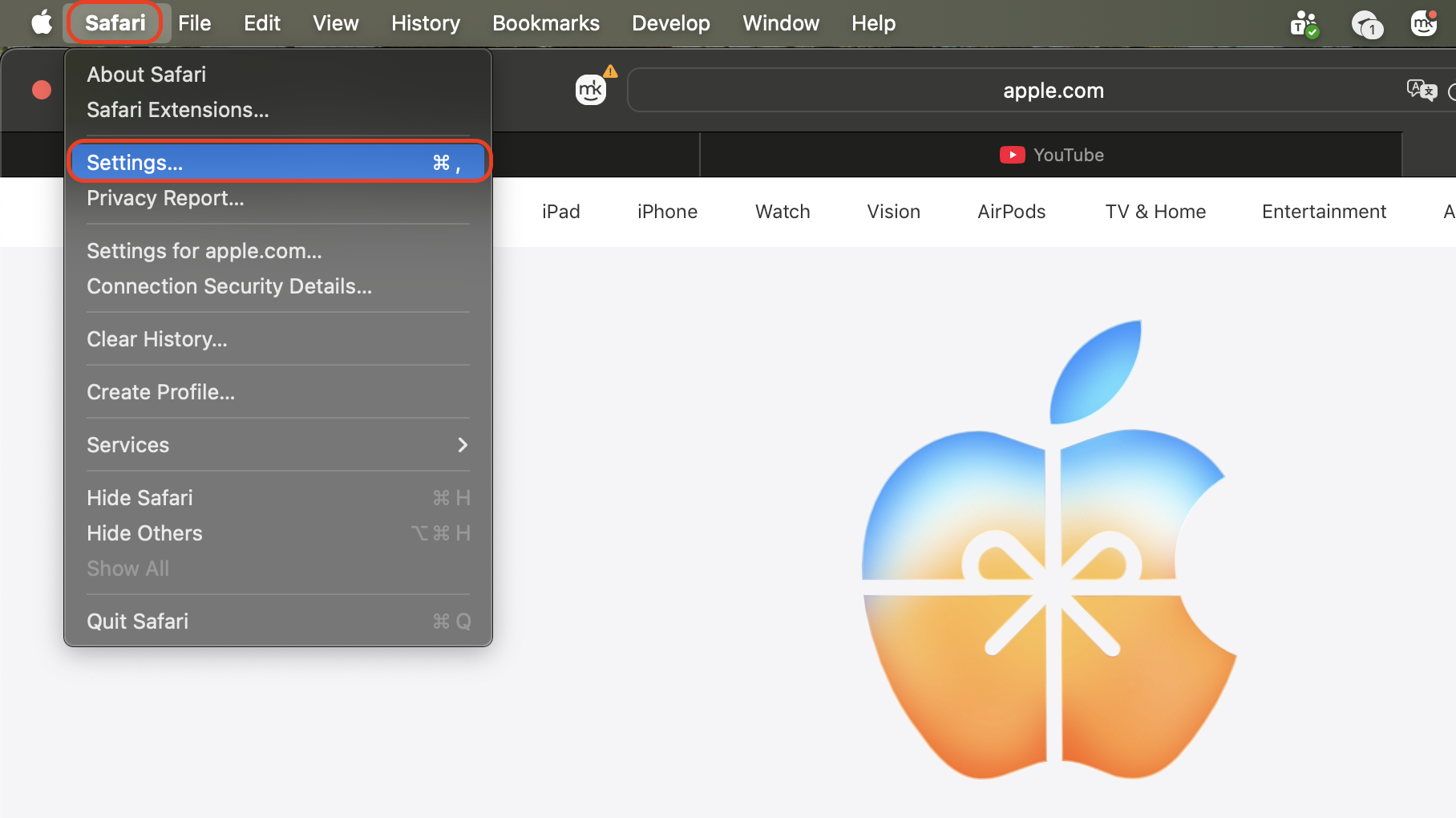Toggle Hide Others in the Safari menu
Image resolution: width=1456 pixels, height=818 pixels.
coord(144,533)
